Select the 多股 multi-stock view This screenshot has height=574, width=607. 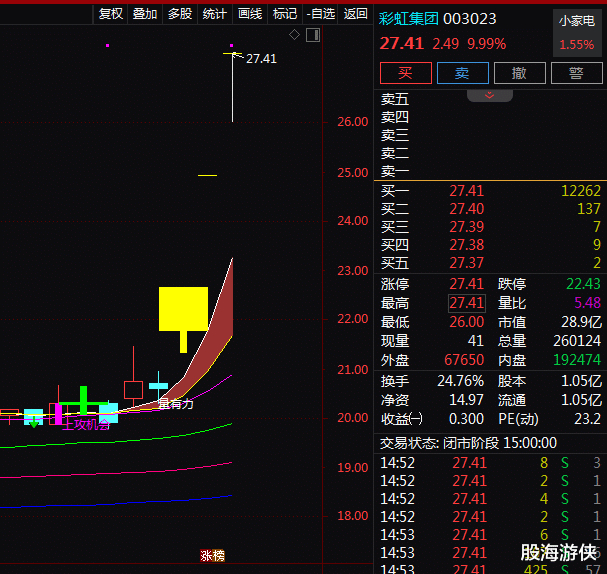[x=180, y=14]
